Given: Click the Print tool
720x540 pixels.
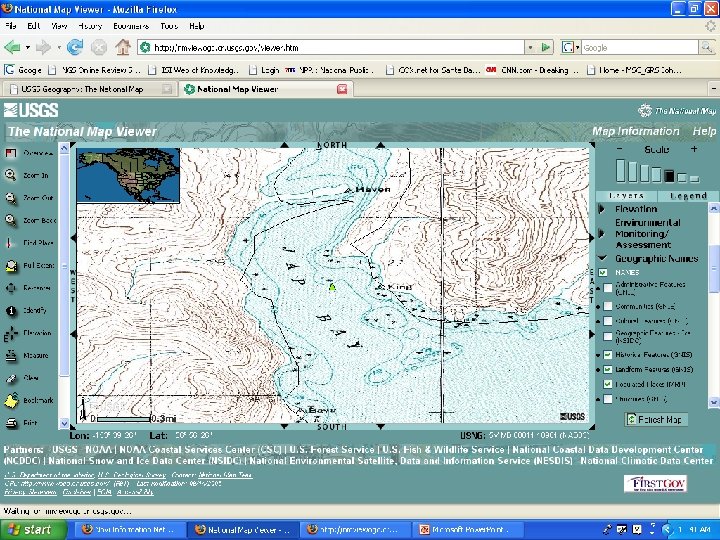Looking at the screenshot, I should tap(11, 423).
